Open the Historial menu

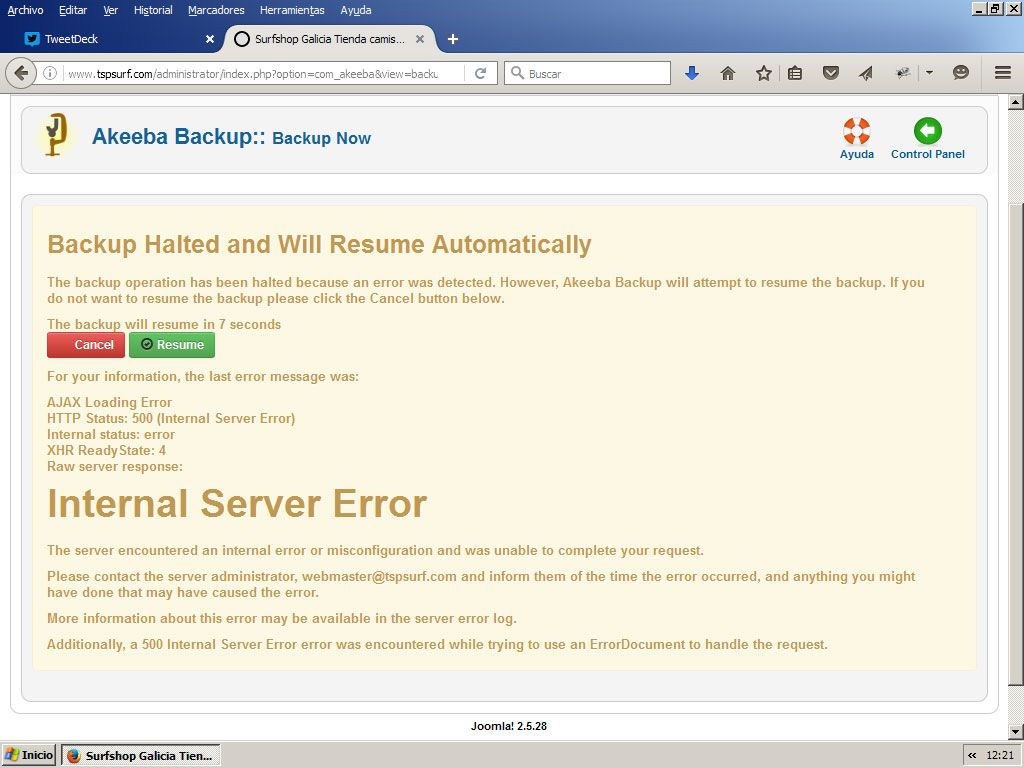click(x=153, y=10)
